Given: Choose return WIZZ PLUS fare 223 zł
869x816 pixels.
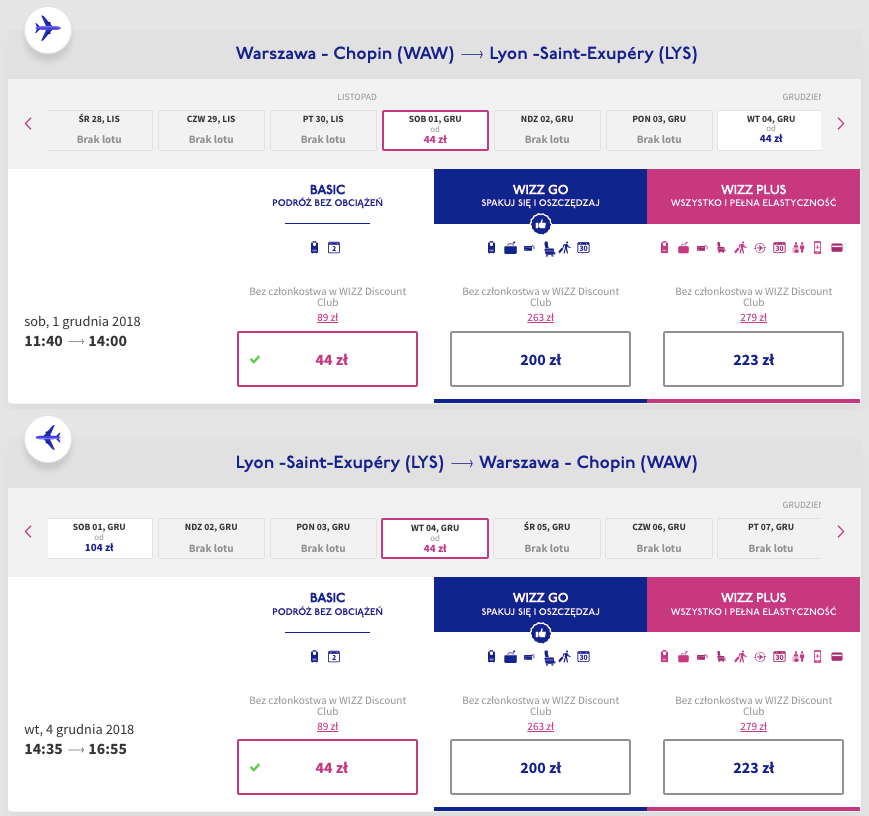Looking at the screenshot, I should tap(753, 767).
